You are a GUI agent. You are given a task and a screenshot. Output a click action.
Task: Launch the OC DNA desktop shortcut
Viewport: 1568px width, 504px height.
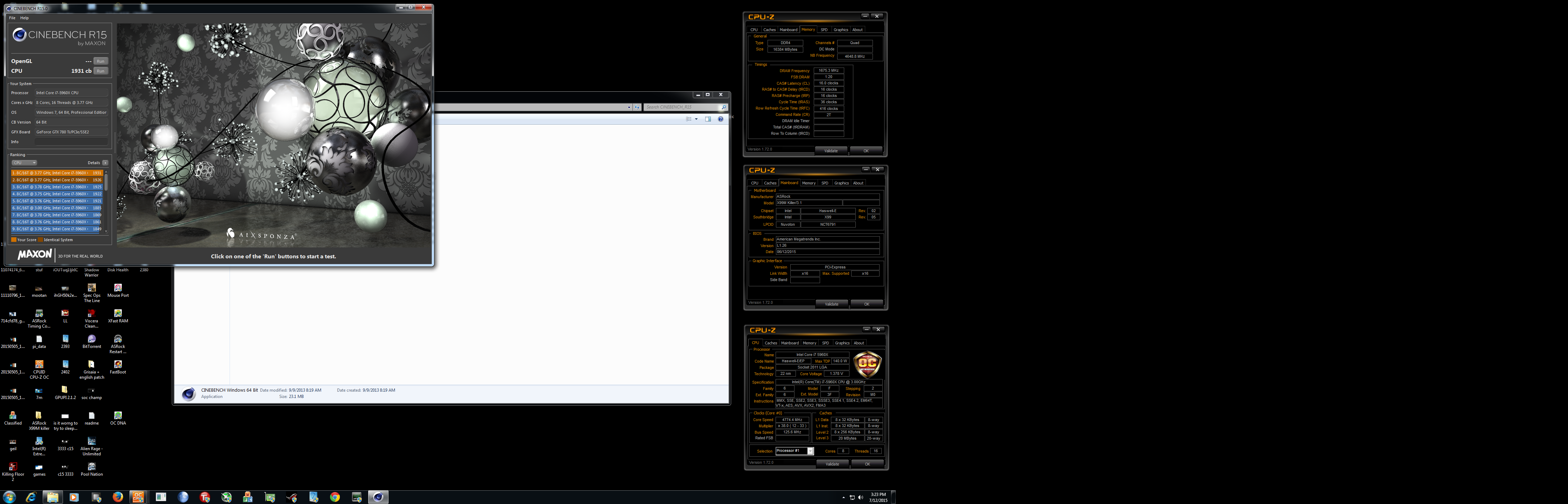pyautogui.click(x=118, y=418)
